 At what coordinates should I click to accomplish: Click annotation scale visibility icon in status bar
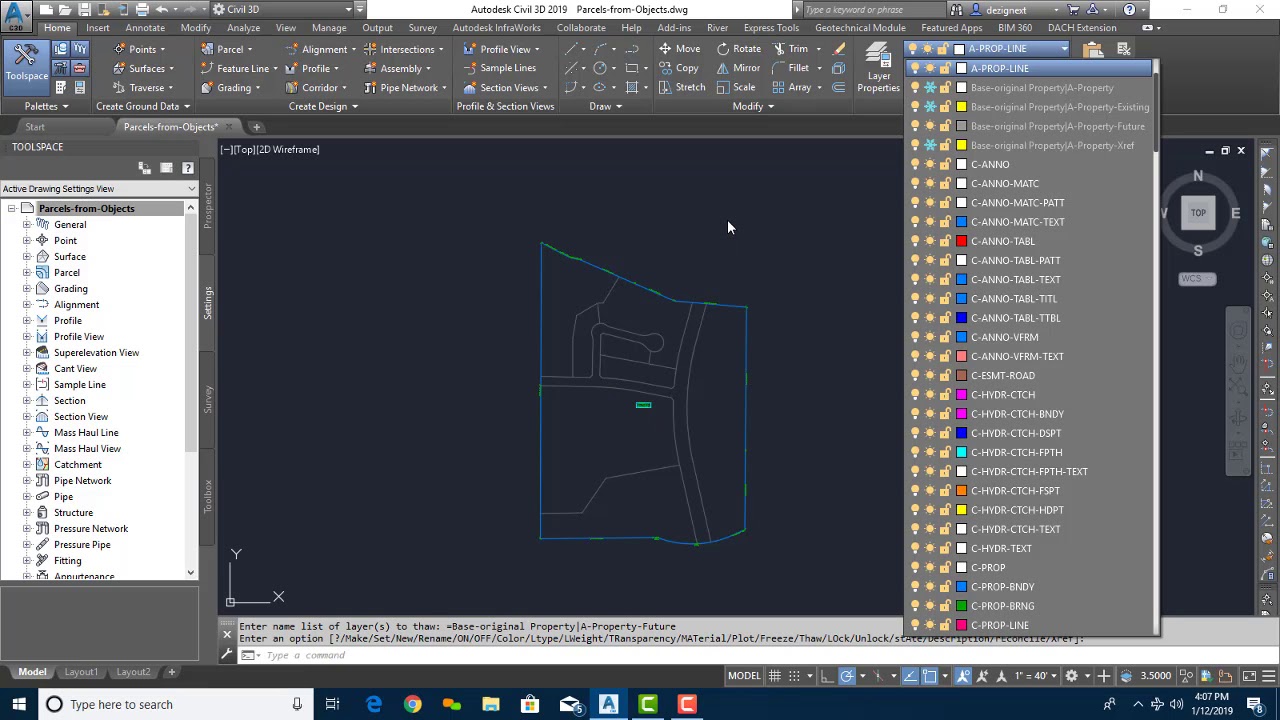click(963, 676)
